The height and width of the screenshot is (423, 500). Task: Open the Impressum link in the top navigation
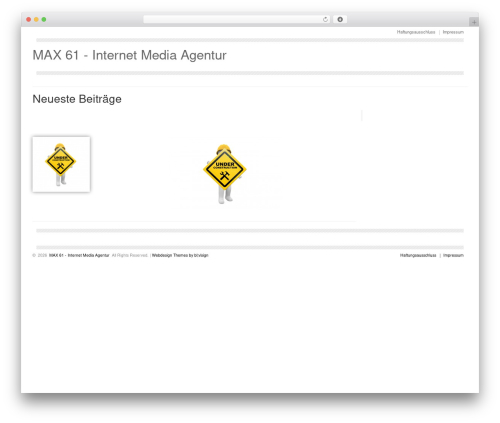click(453, 32)
